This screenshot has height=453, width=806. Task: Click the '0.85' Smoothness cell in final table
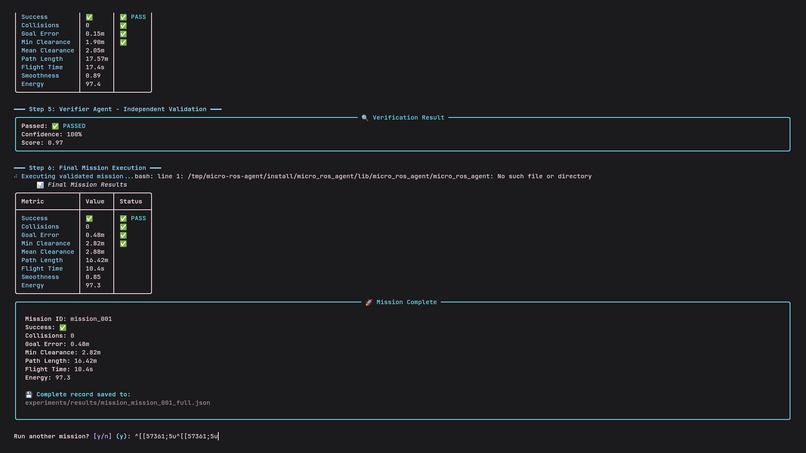[x=93, y=277]
